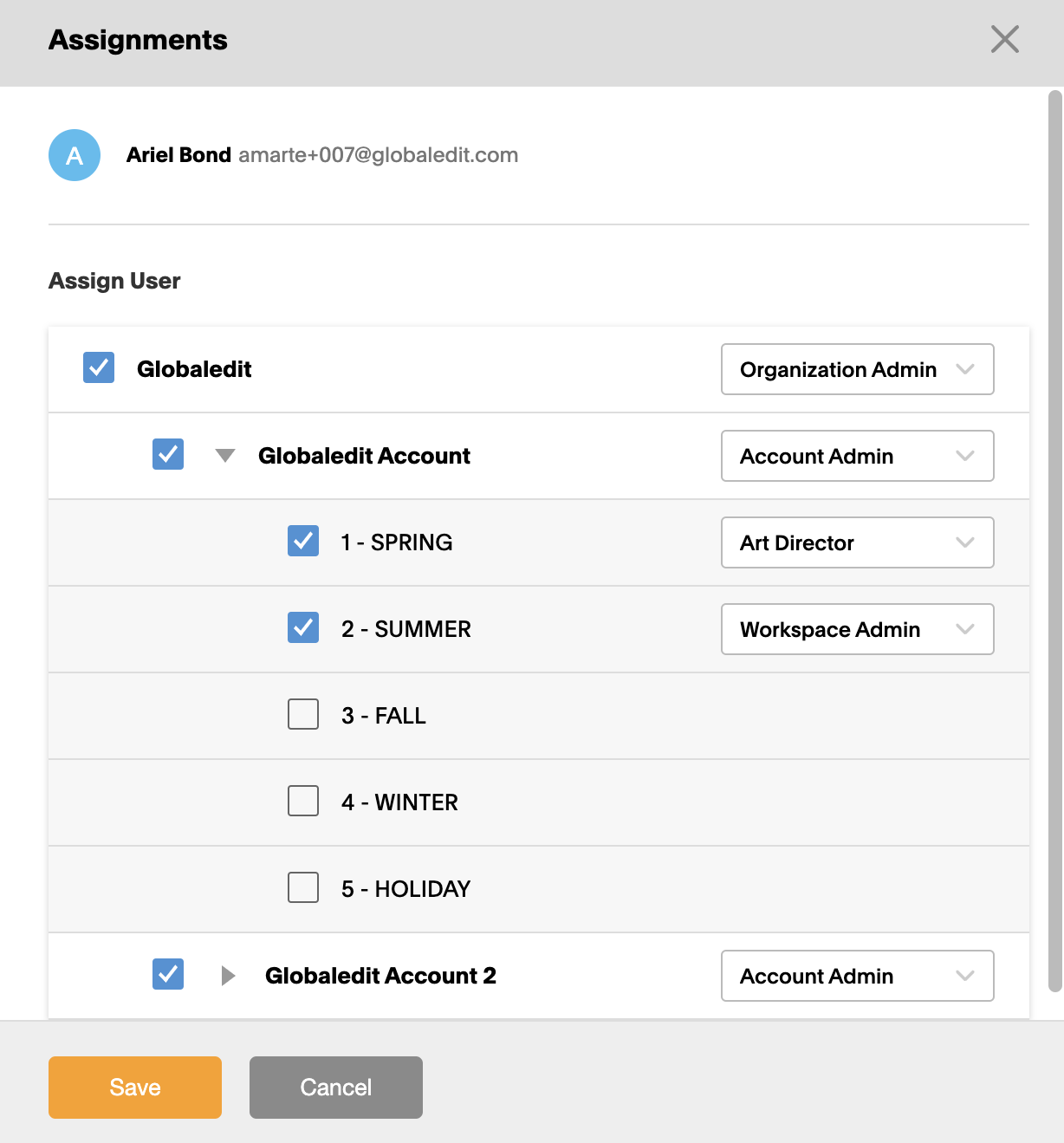
Task: Select the Globaledit organization label
Action: 194,369
